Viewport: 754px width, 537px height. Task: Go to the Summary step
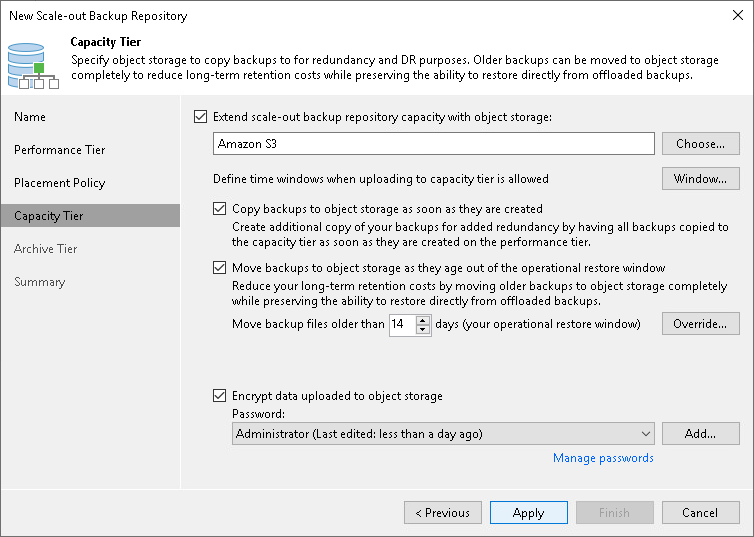click(39, 282)
